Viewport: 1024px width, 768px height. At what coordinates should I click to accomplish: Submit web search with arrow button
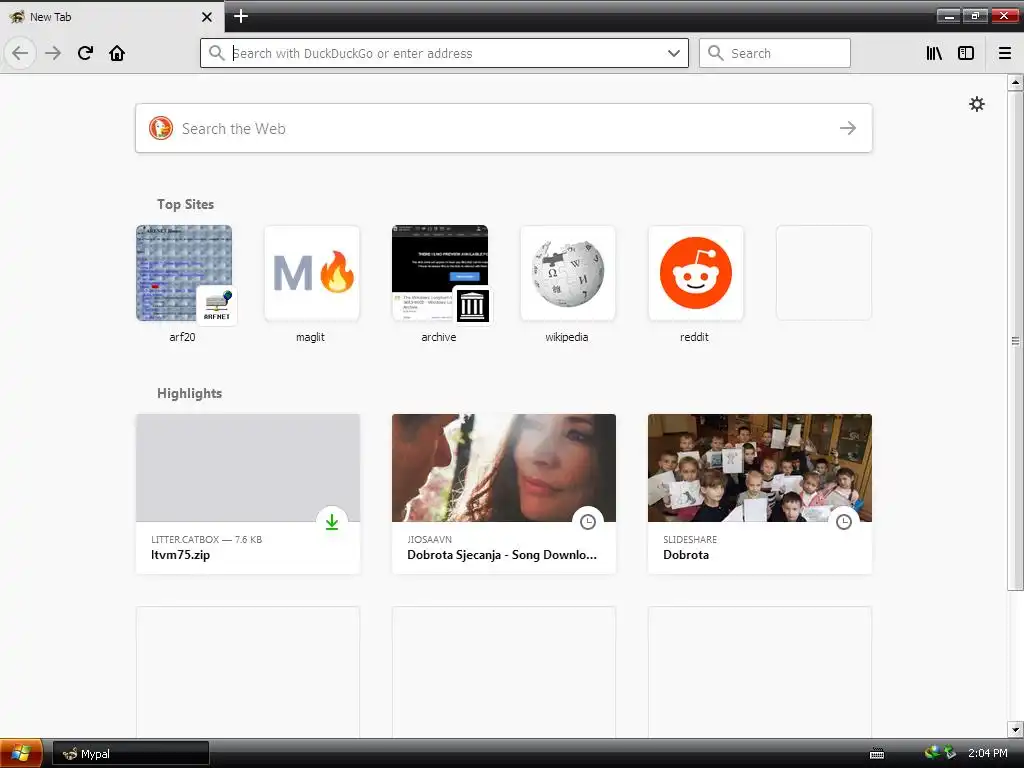click(x=848, y=128)
